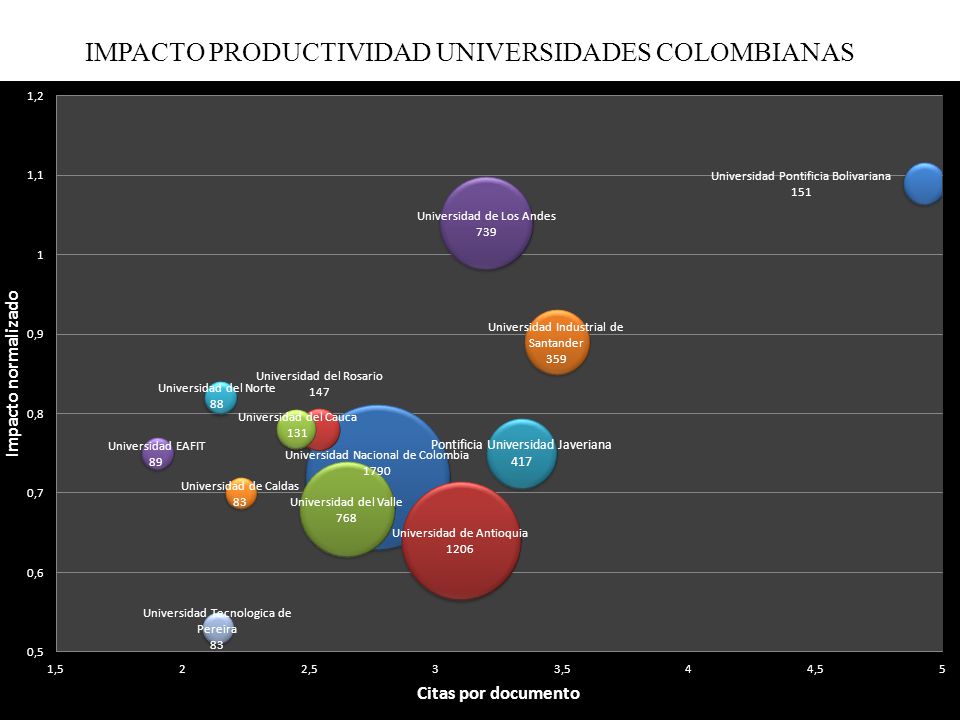Click the Universidad del Norte teal bubble
Screen dimensions: 960x720
coord(220,398)
